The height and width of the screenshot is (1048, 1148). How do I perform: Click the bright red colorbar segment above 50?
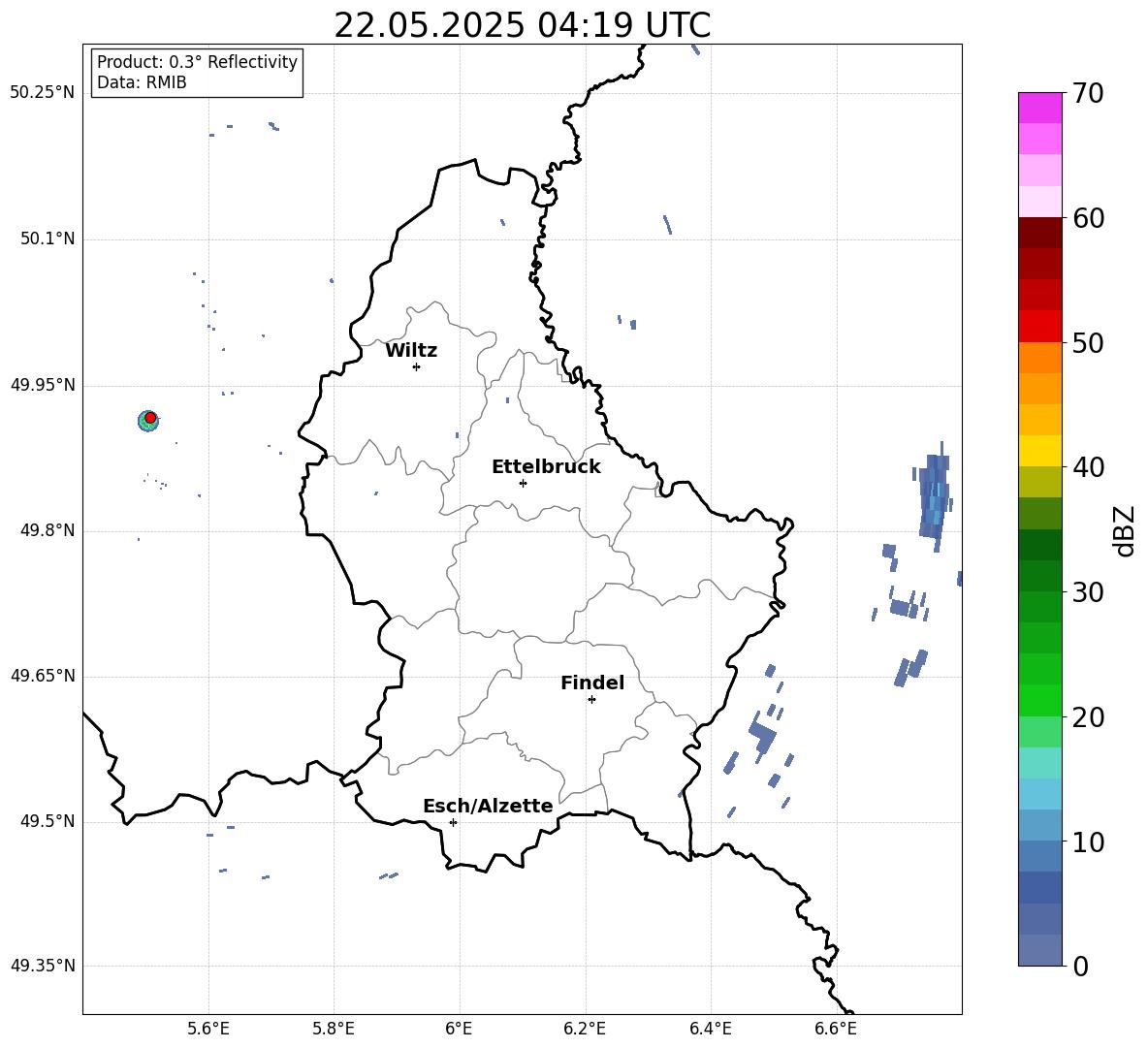[x=1039, y=327]
